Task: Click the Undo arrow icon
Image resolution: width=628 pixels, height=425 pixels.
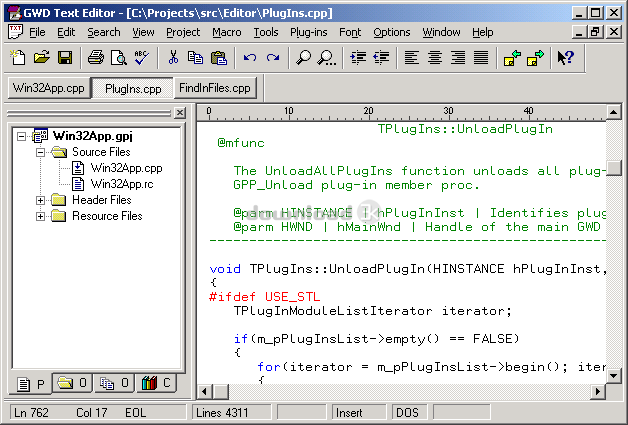Action: (x=250, y=58)
